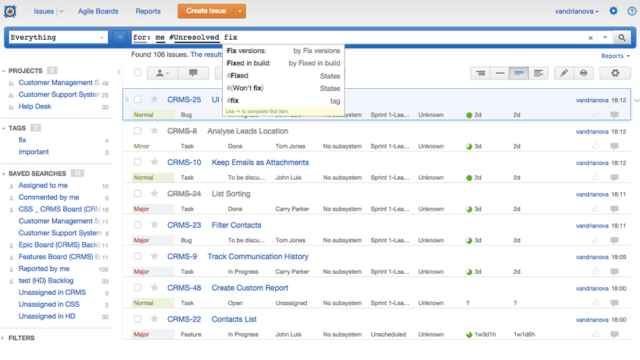Check the CRMS-23 issue checkbox
Screen dimensions: 640x360
point(138,225)
